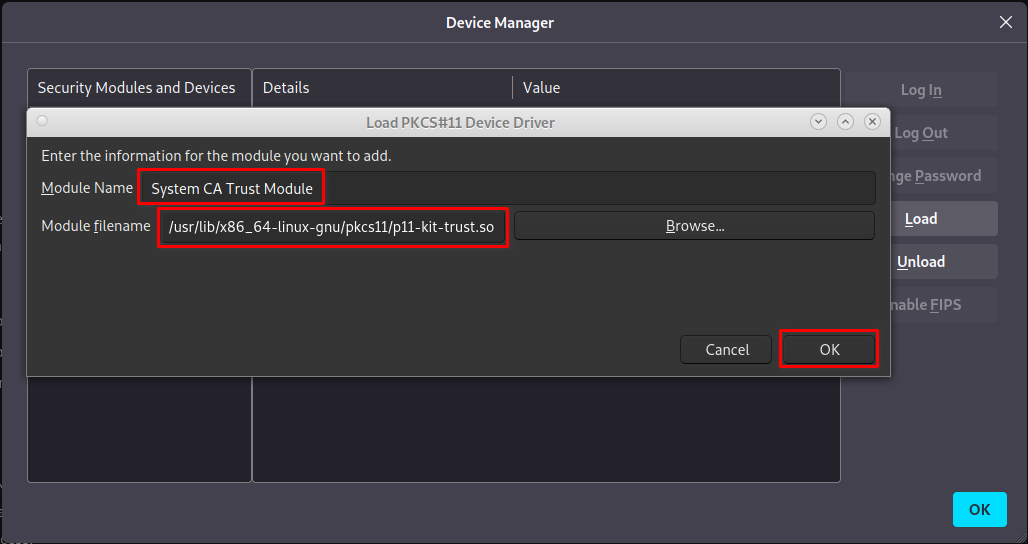Focus the Module filename path field

[x=332, y=227]
